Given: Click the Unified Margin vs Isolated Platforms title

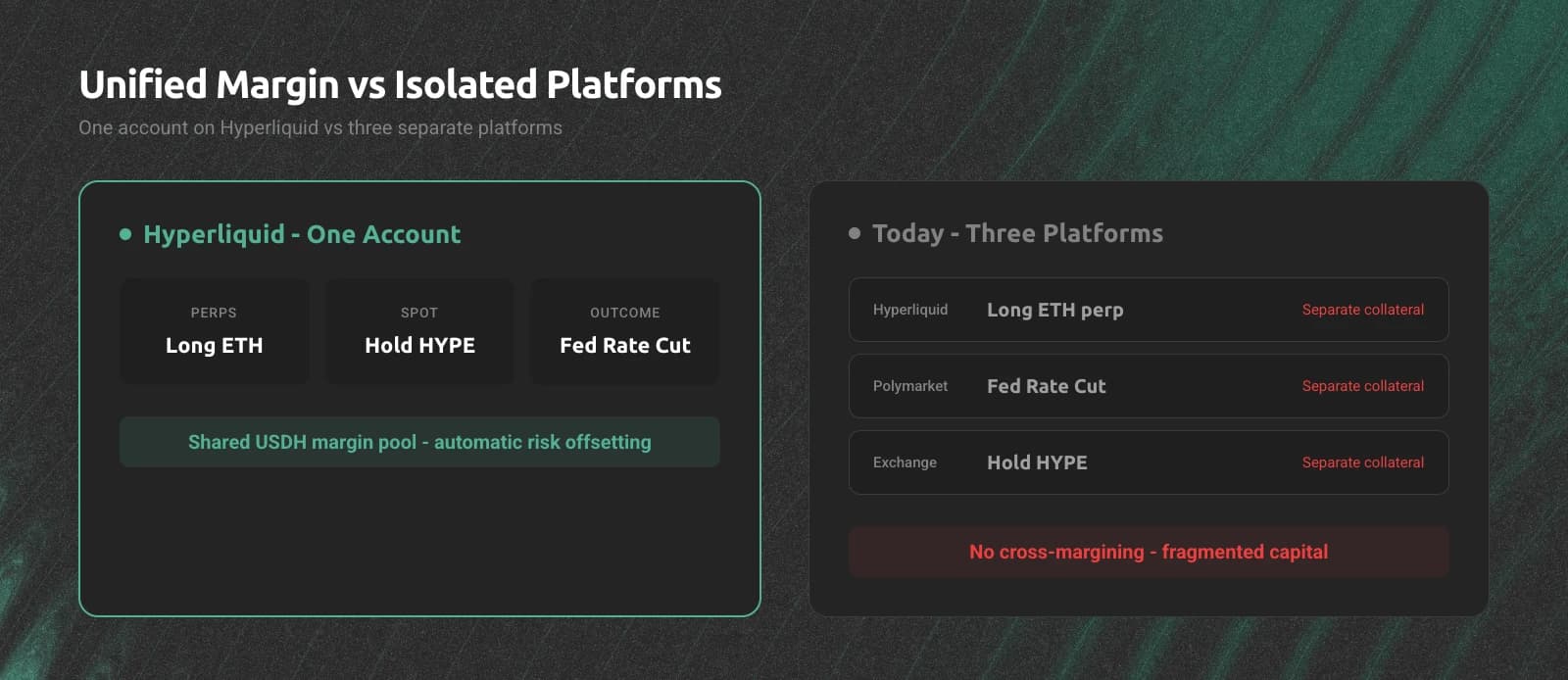Looking at the screenshot, I should (400, 84).
